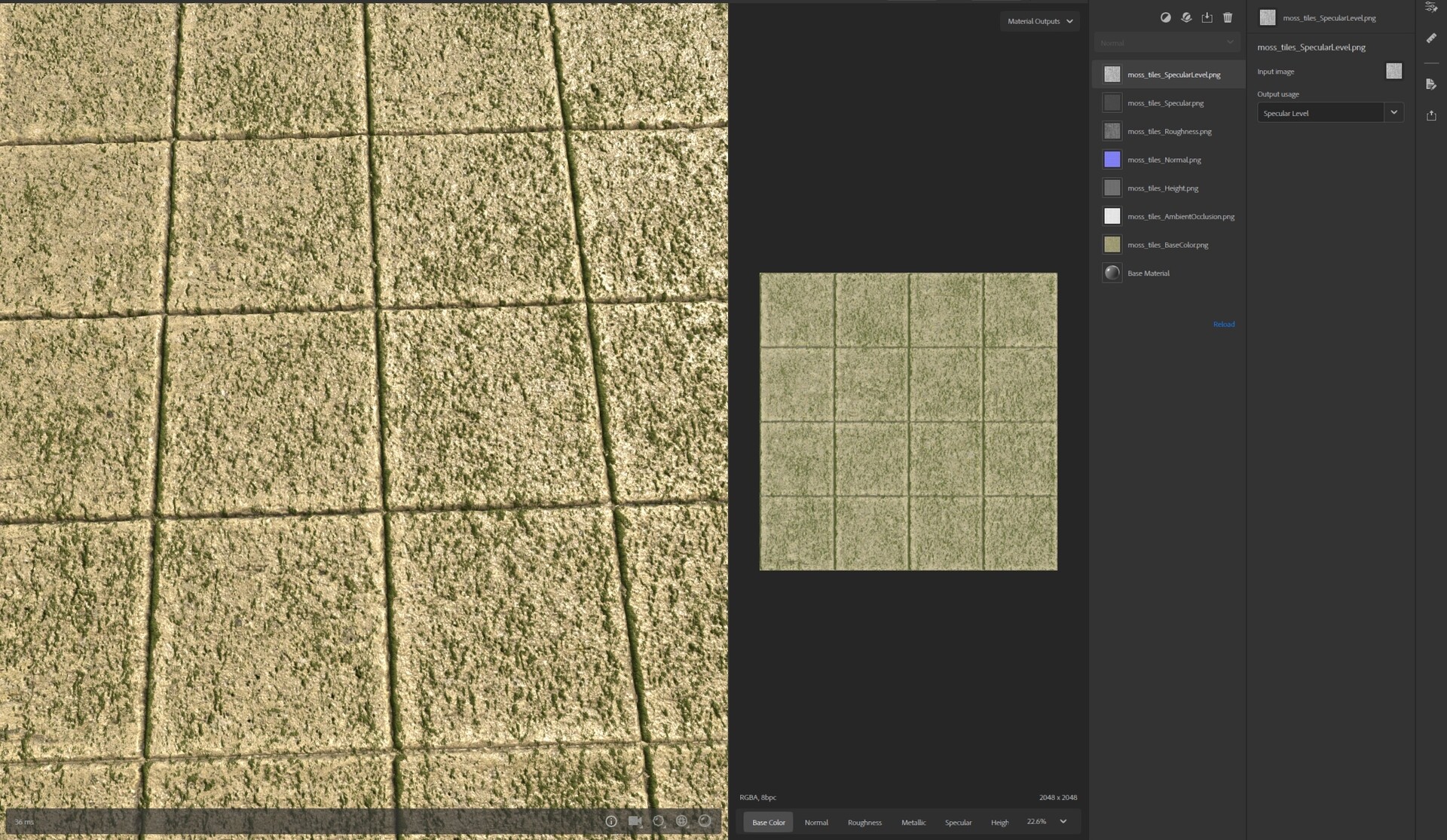Click the trash delete layer icon
Image resolution: width=1447 pixels, height=840 pixels.
click(x=1228, y=17)
